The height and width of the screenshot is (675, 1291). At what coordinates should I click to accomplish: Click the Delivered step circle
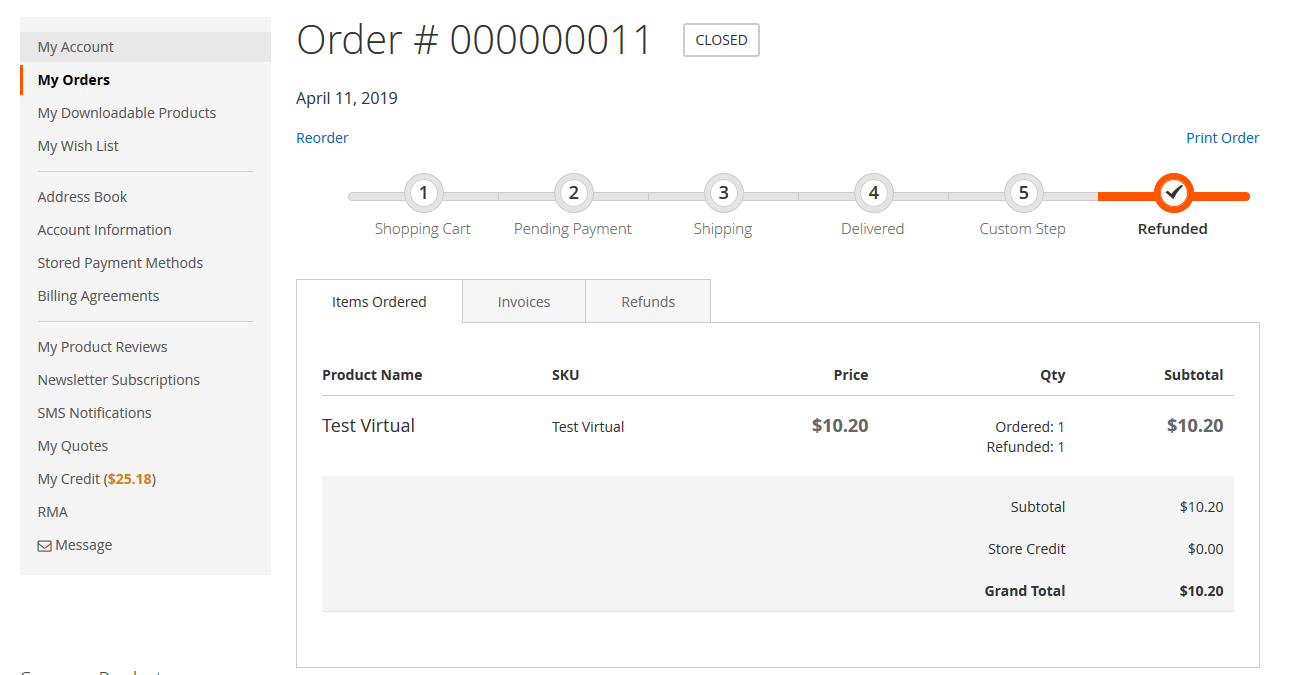pos(872,192)
